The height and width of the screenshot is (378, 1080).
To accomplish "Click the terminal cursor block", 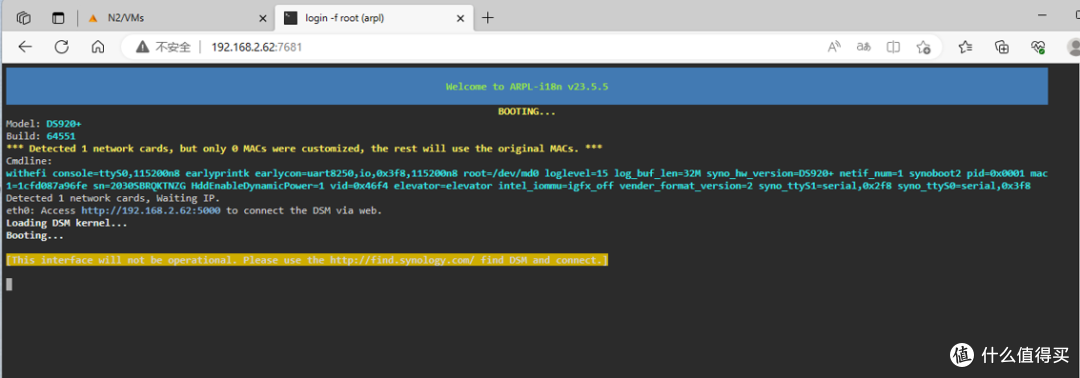I will 9,284.
